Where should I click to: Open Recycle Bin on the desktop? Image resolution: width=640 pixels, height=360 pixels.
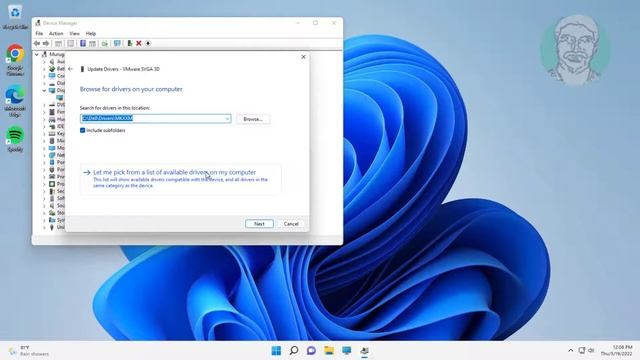[15, 17]
